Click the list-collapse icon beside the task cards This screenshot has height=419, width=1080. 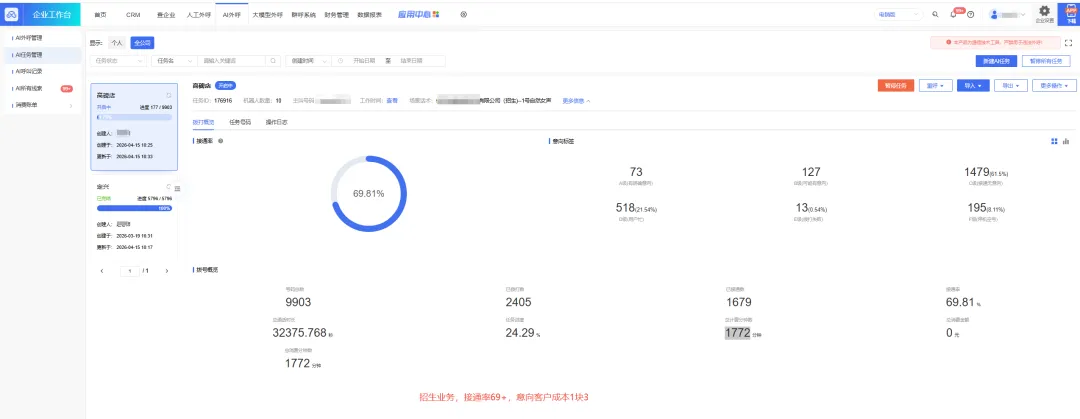[178, 188]
